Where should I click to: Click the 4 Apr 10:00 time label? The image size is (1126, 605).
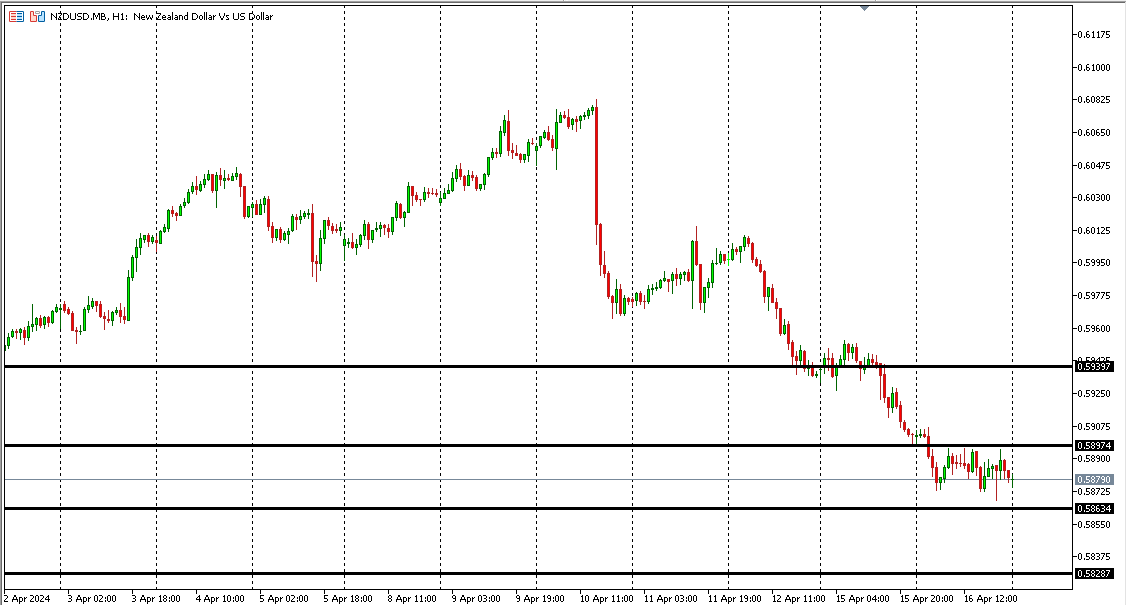coord(220,598)
